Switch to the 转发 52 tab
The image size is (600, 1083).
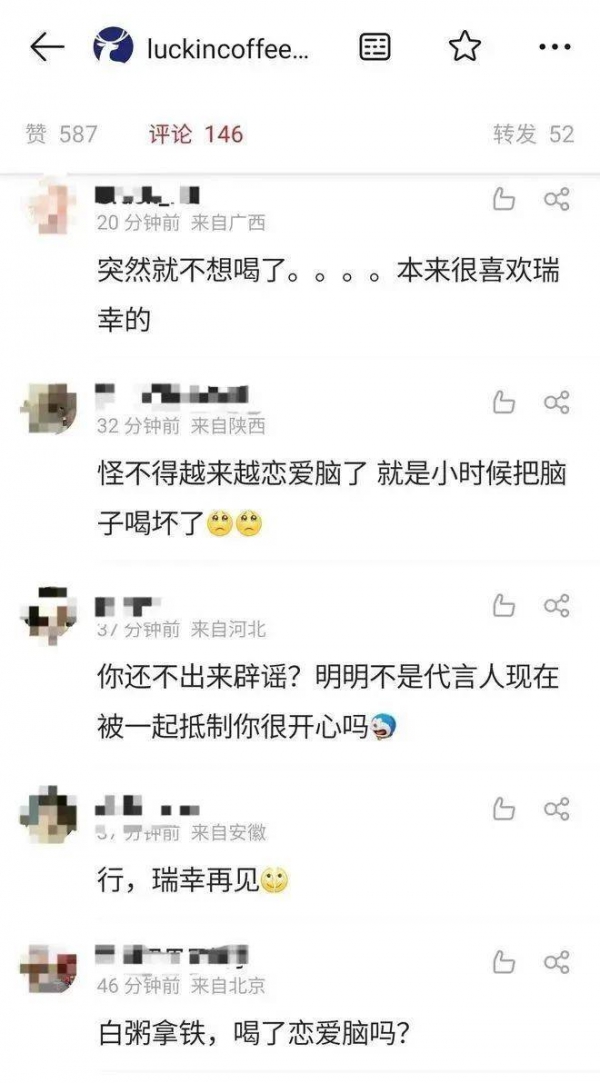pos(533,134)
